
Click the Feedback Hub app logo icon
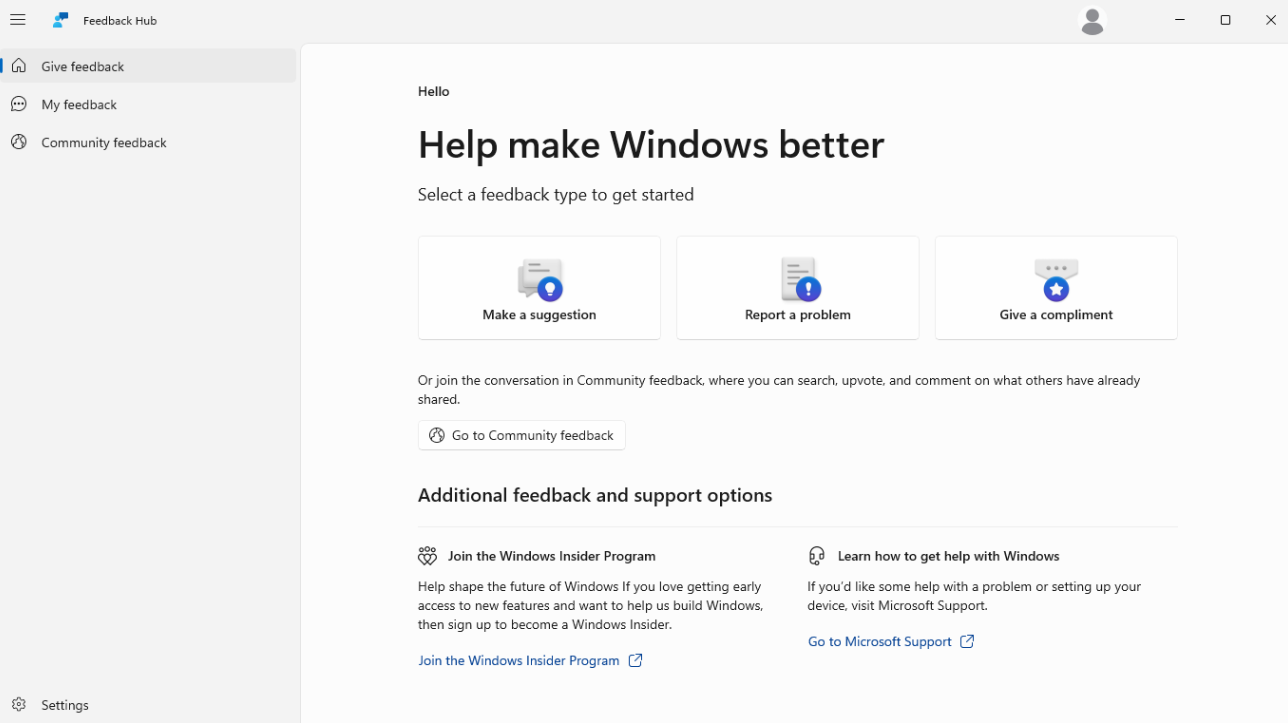pyautogui.click(x=61, y=20)
